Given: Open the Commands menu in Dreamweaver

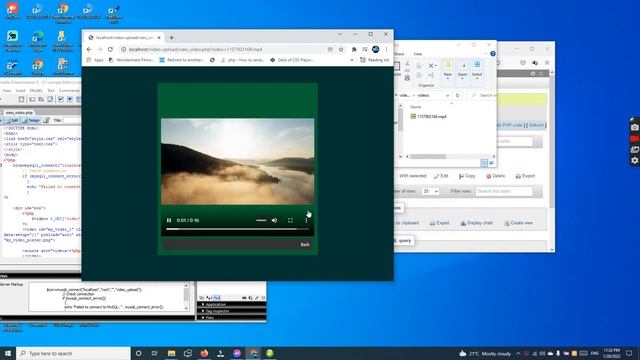Looking at the screenshot, I should 69,91.
